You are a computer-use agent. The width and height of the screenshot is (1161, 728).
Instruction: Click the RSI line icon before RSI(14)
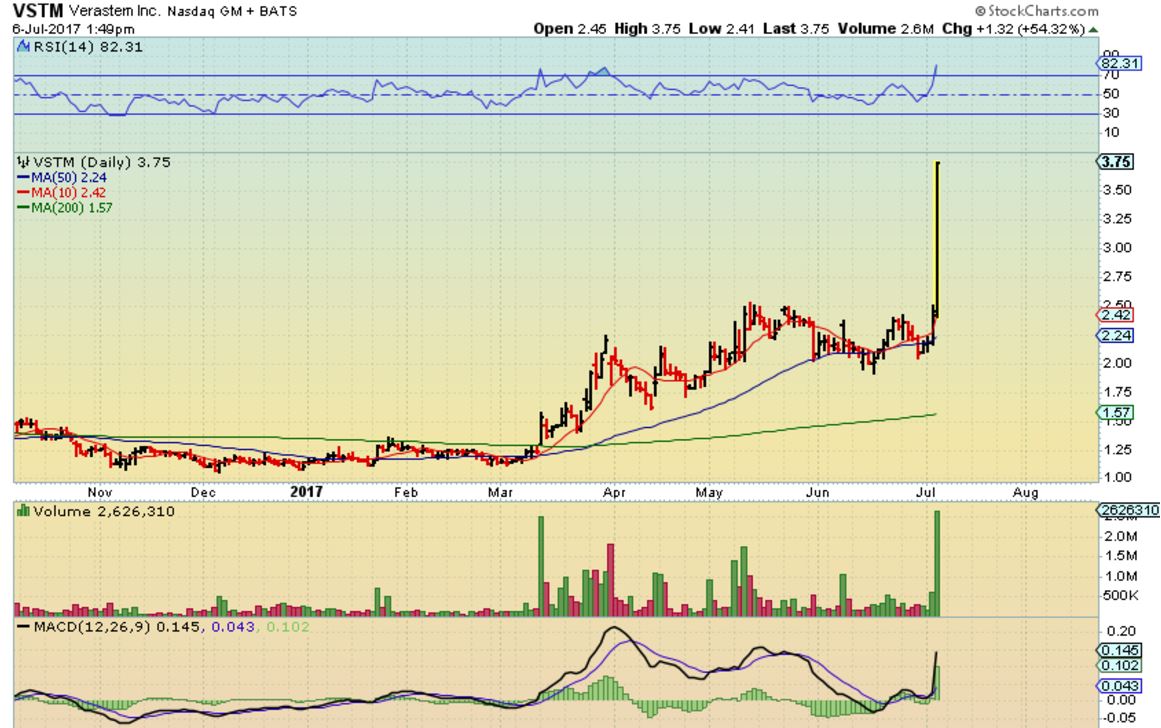coord(24,47)
